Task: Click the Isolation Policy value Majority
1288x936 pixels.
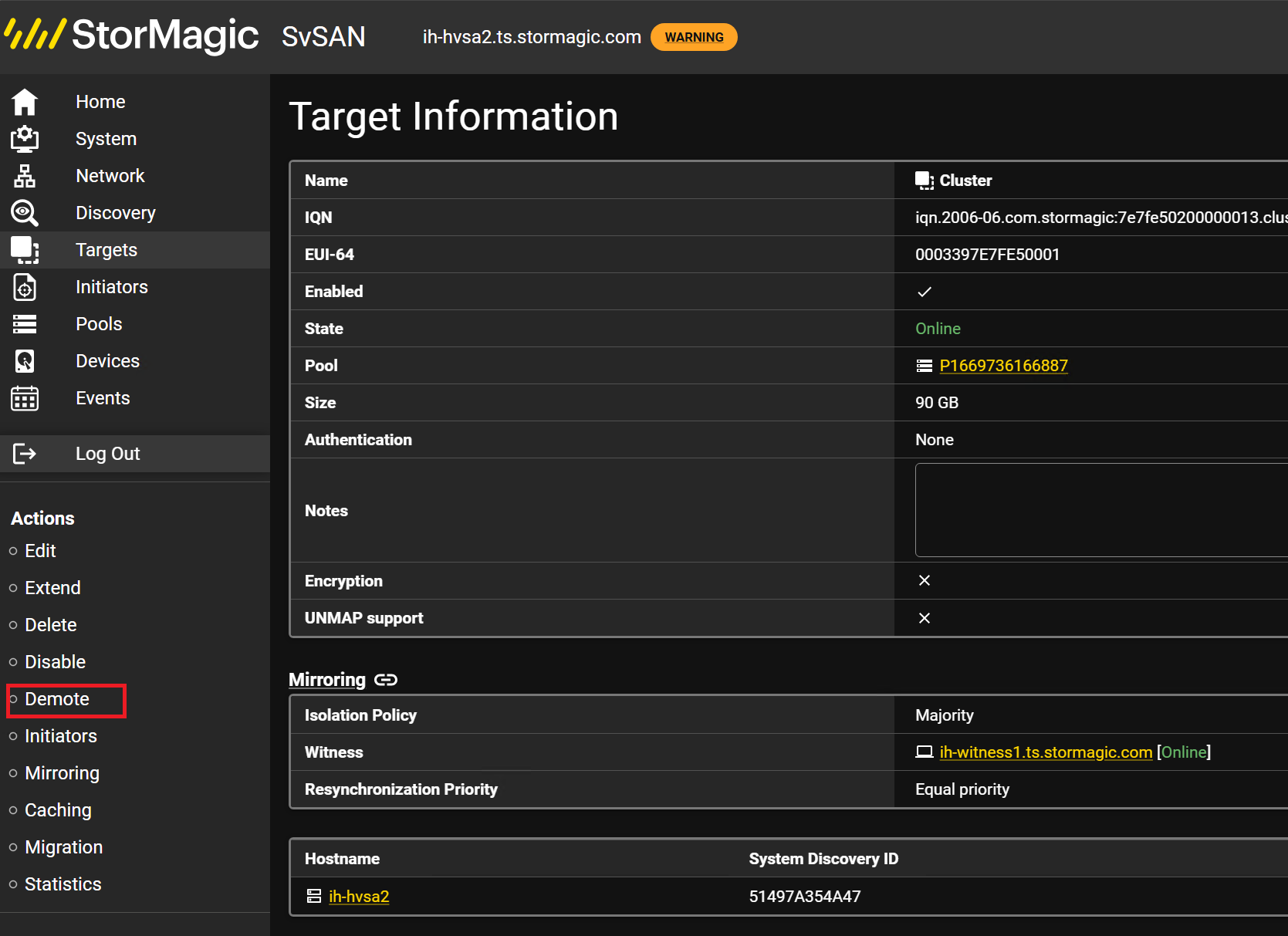Action: click(x=945, y=715)
